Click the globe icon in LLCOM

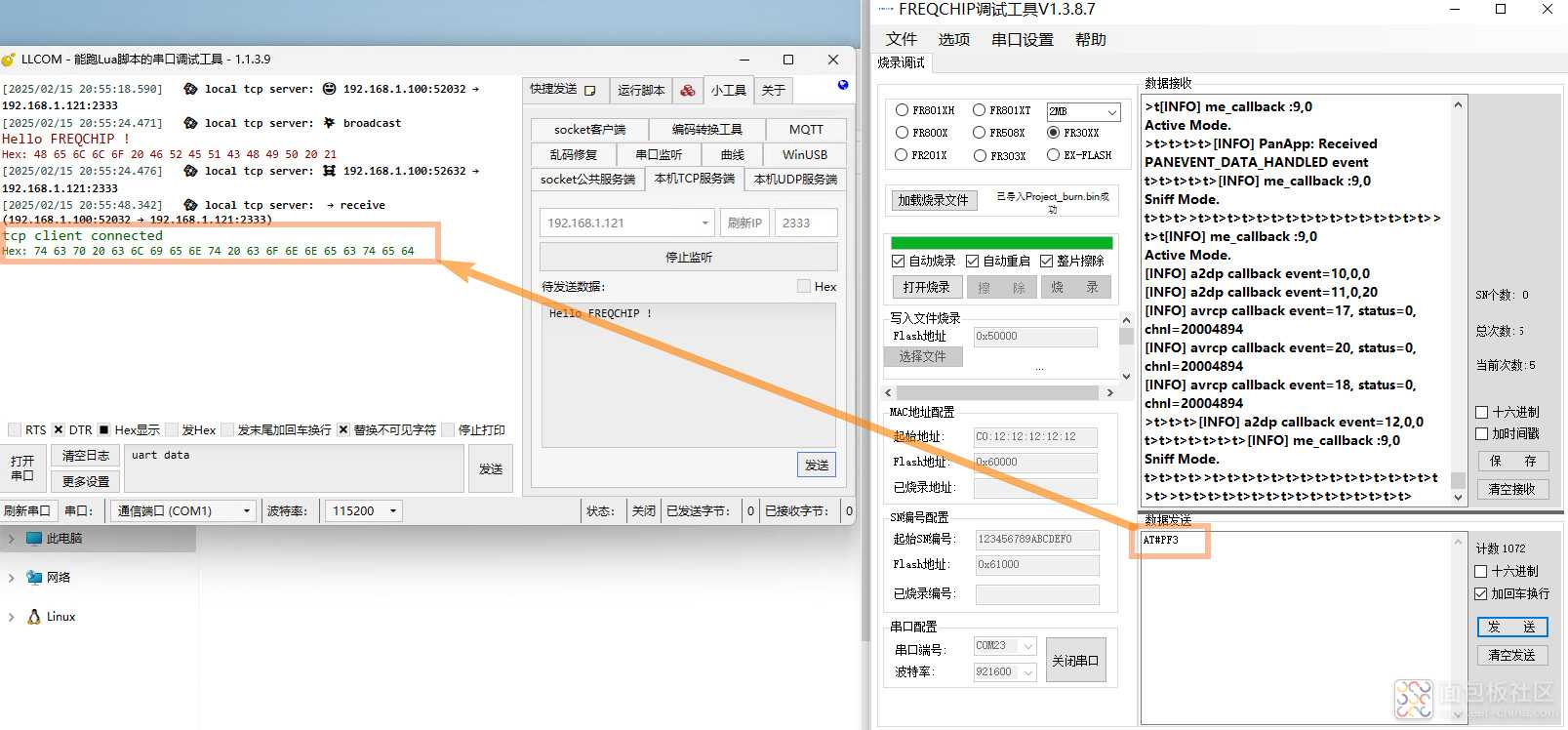pyautogui.click(x=843, y=85)
